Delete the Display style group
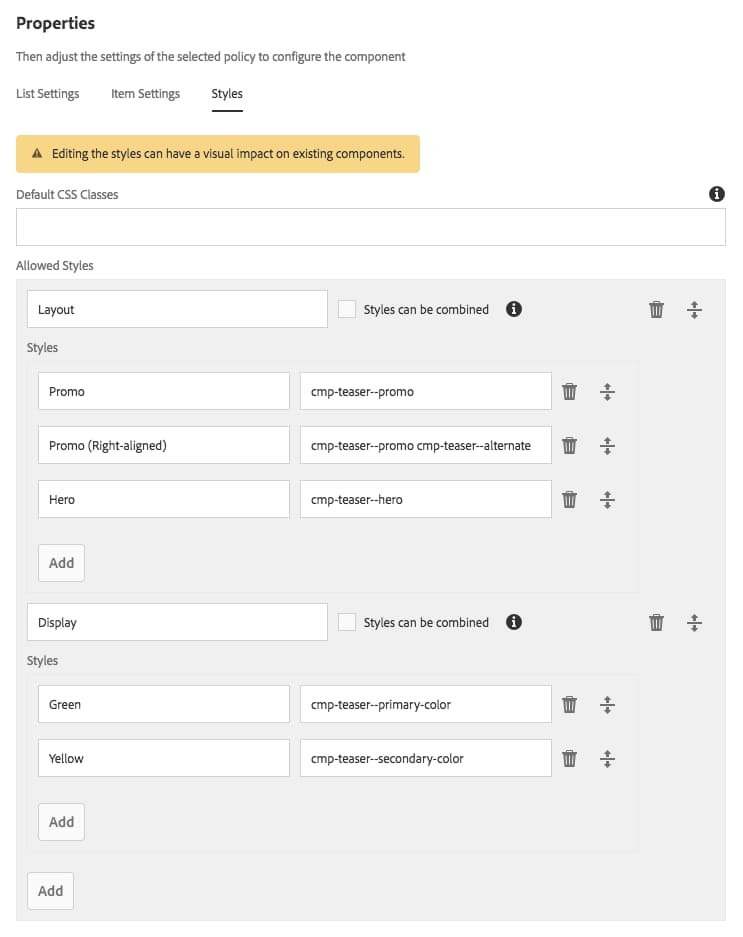Viewport: 743px width, 937px height. tap(656, 622)
